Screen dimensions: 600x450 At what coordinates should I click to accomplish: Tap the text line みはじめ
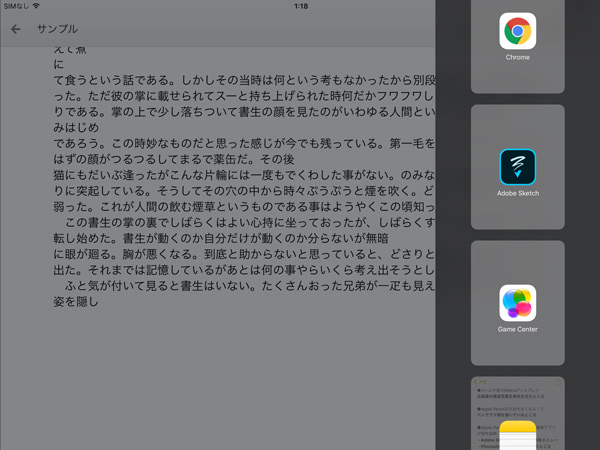75,127
